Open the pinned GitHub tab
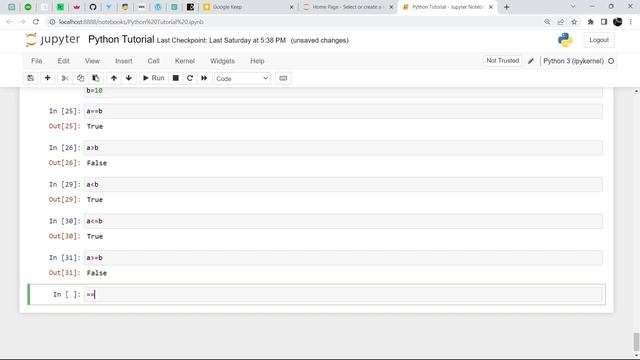 tap(93, 7)
